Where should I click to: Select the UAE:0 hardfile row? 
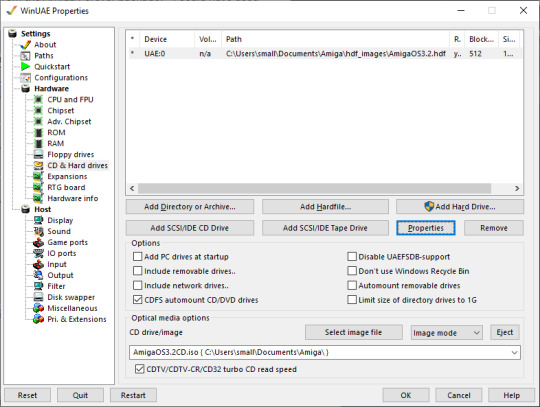[324, 54]
